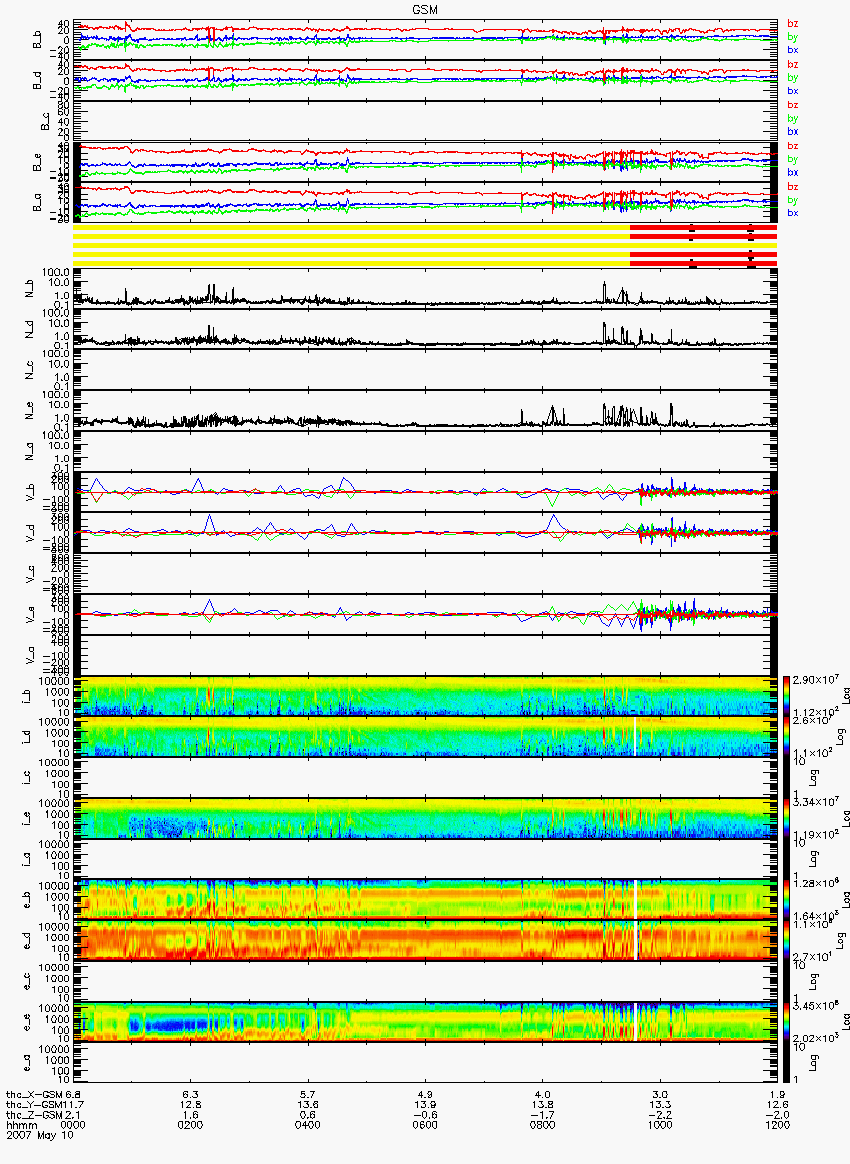Click the i_b spectrogram color bar
The image size is (850, 1164).
point(786,696)
